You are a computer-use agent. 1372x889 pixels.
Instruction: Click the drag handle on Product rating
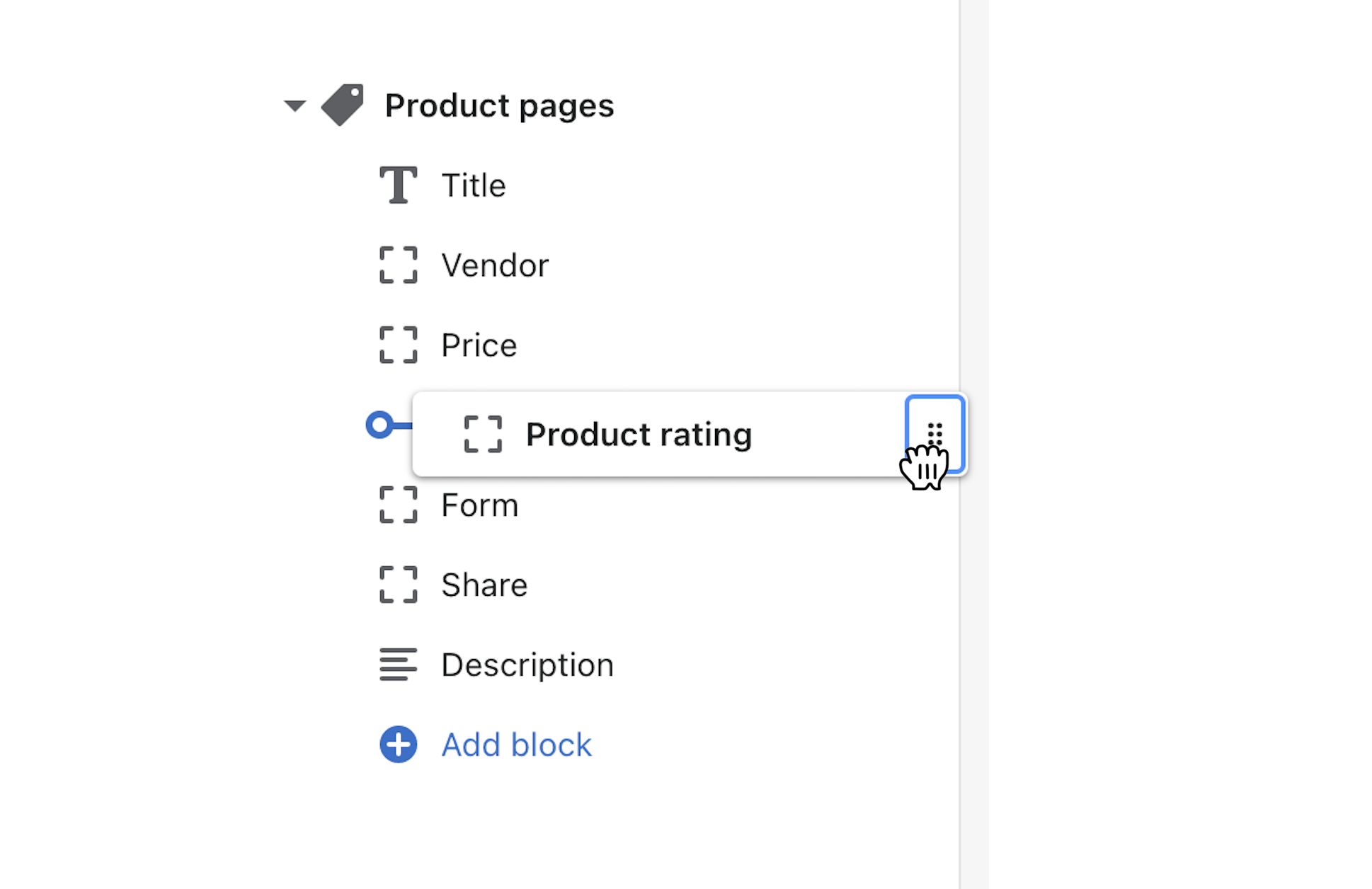pos(935,434)
